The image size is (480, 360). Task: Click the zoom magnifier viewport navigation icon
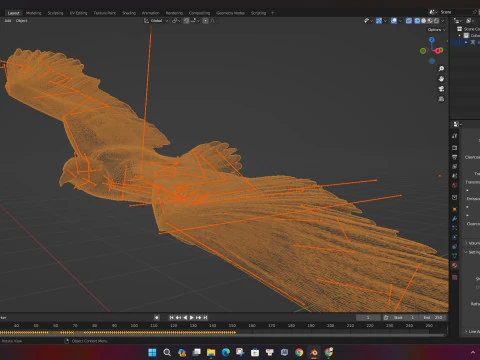tap(441, 69)
